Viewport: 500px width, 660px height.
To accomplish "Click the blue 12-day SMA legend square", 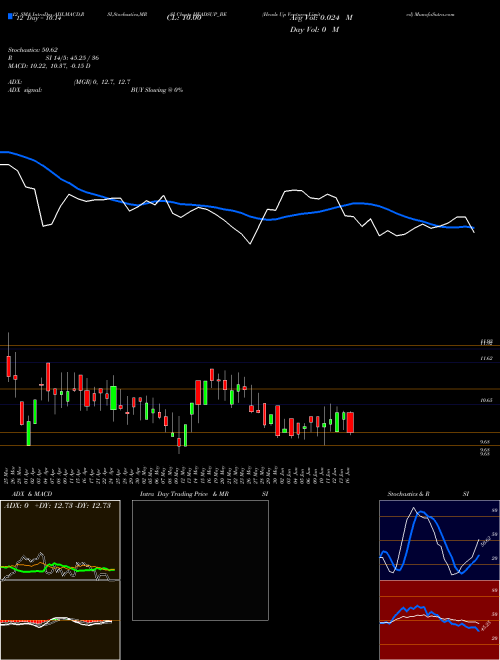I will (x=10, y=17).
